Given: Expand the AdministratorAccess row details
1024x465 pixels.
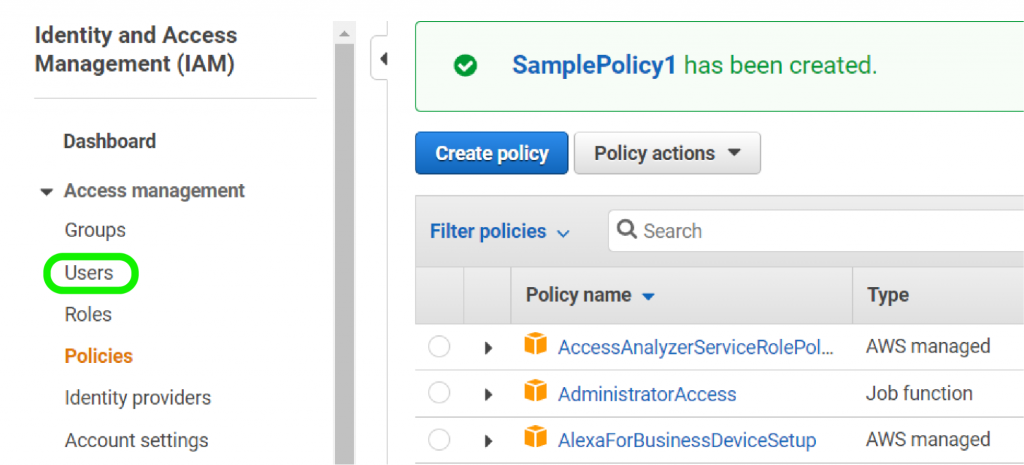Looking at the screenshot, I should [488, 394].
